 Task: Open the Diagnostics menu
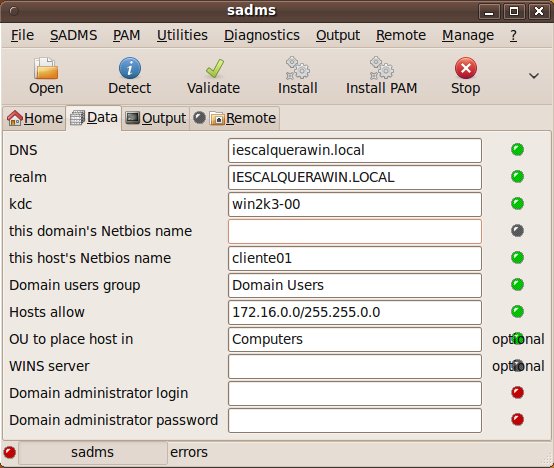pos(262,35)
